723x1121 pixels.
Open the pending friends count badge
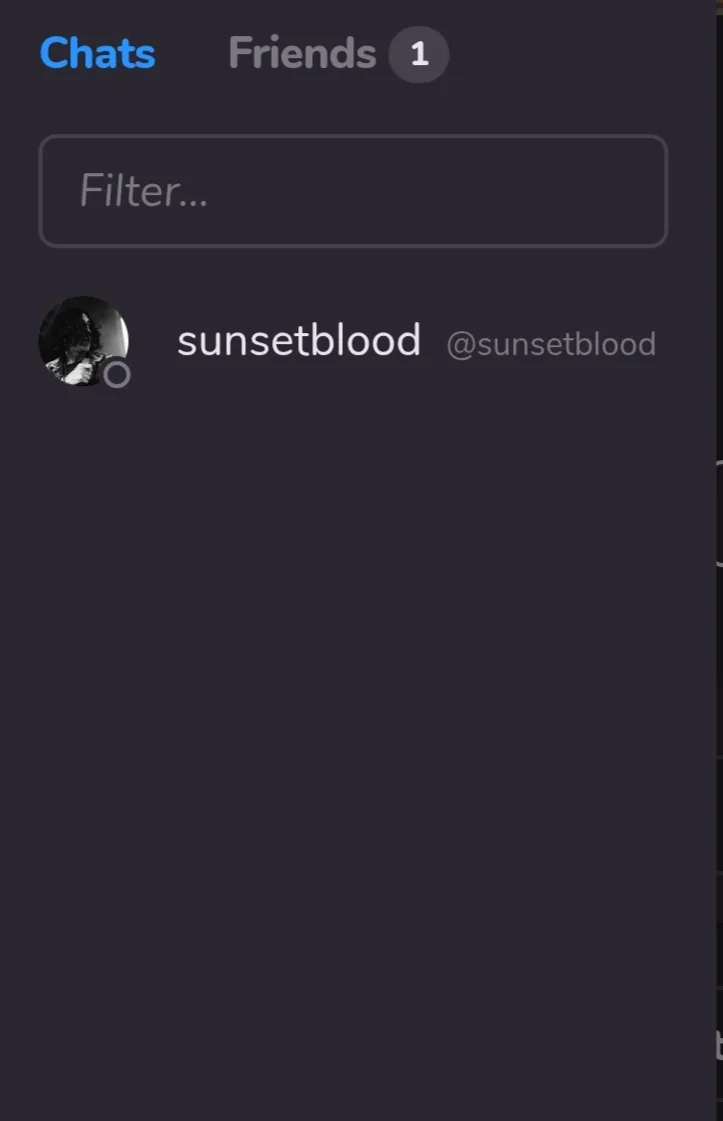click(419, 54)
